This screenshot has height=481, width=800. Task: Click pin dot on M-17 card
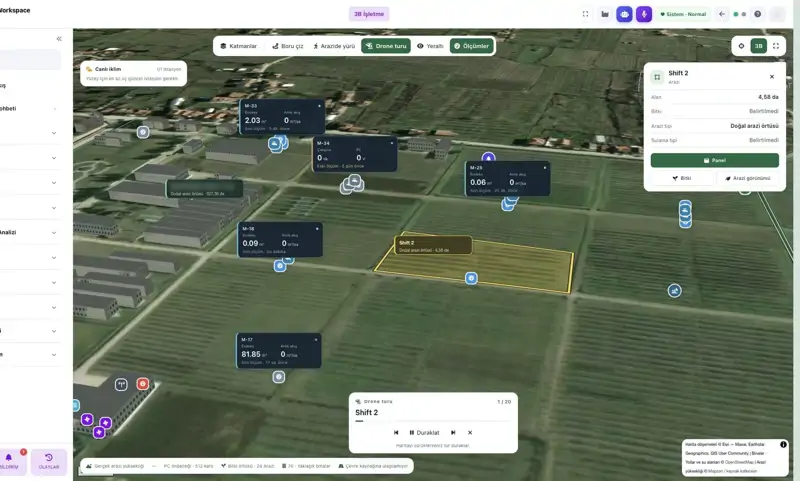coord(316,340)
